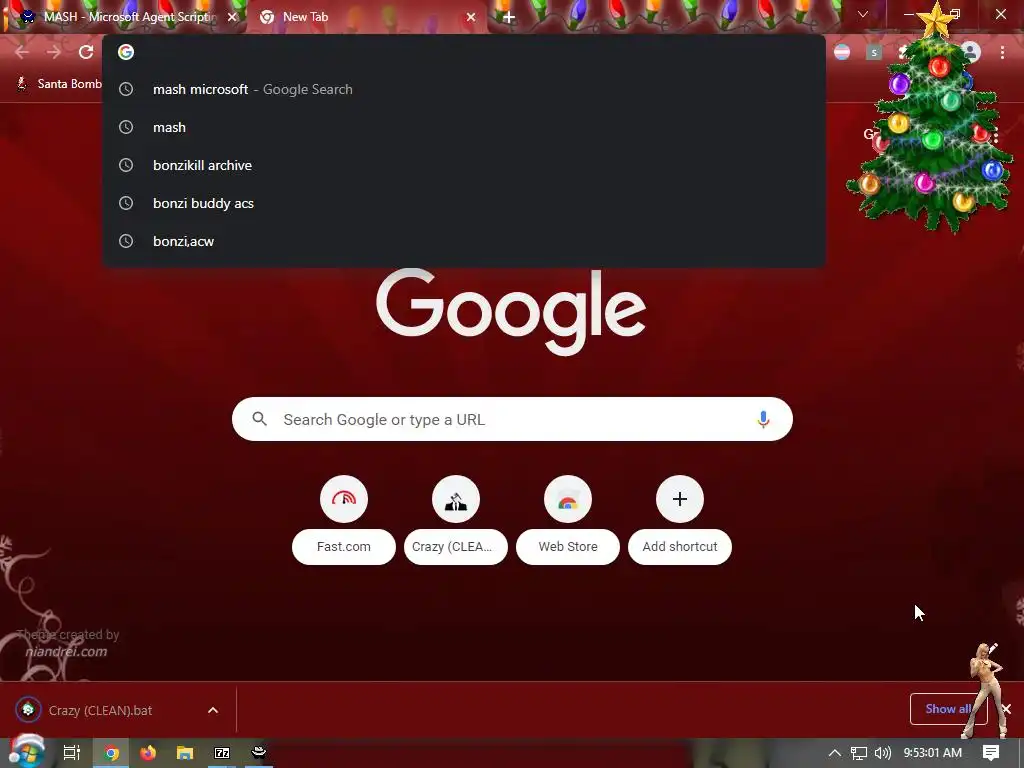Open the Action Center notifications icon
Image resolution: width=1024 pixels, height=768 pixels.
coord(991,753)
